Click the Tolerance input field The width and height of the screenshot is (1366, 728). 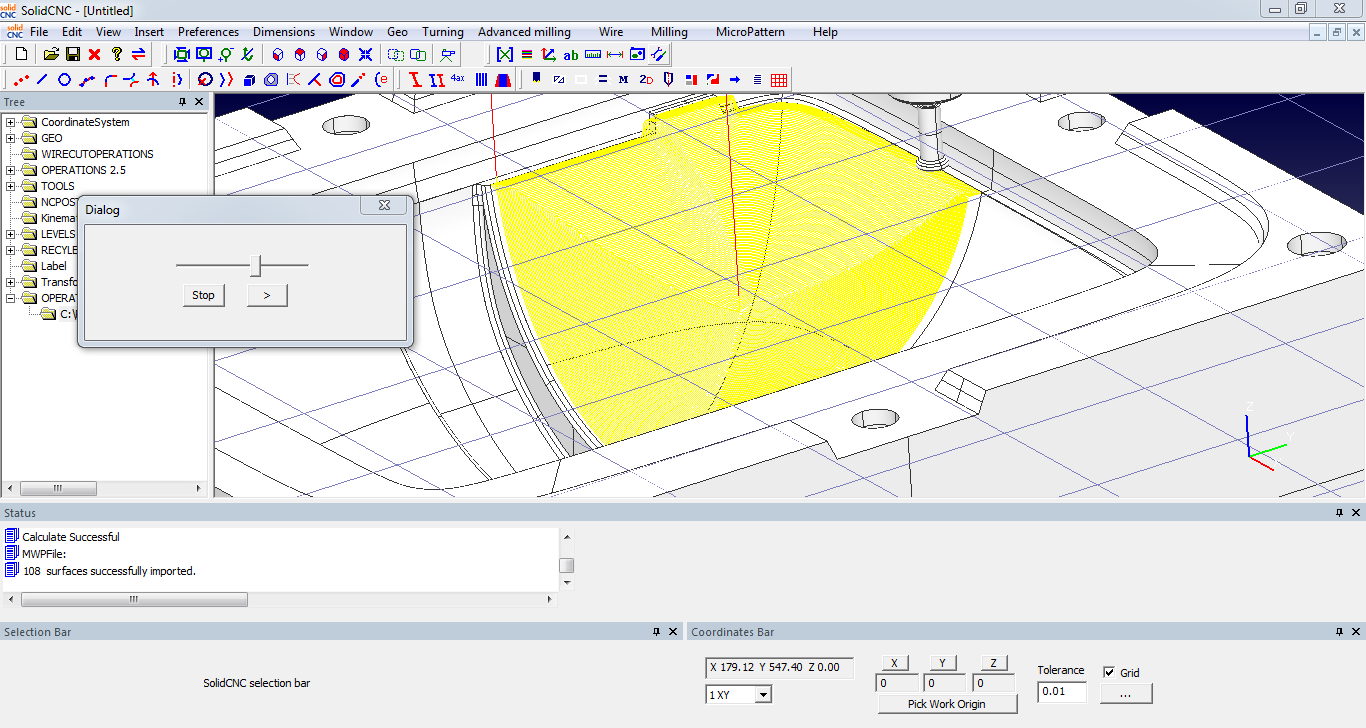[x=1061, y=692]
